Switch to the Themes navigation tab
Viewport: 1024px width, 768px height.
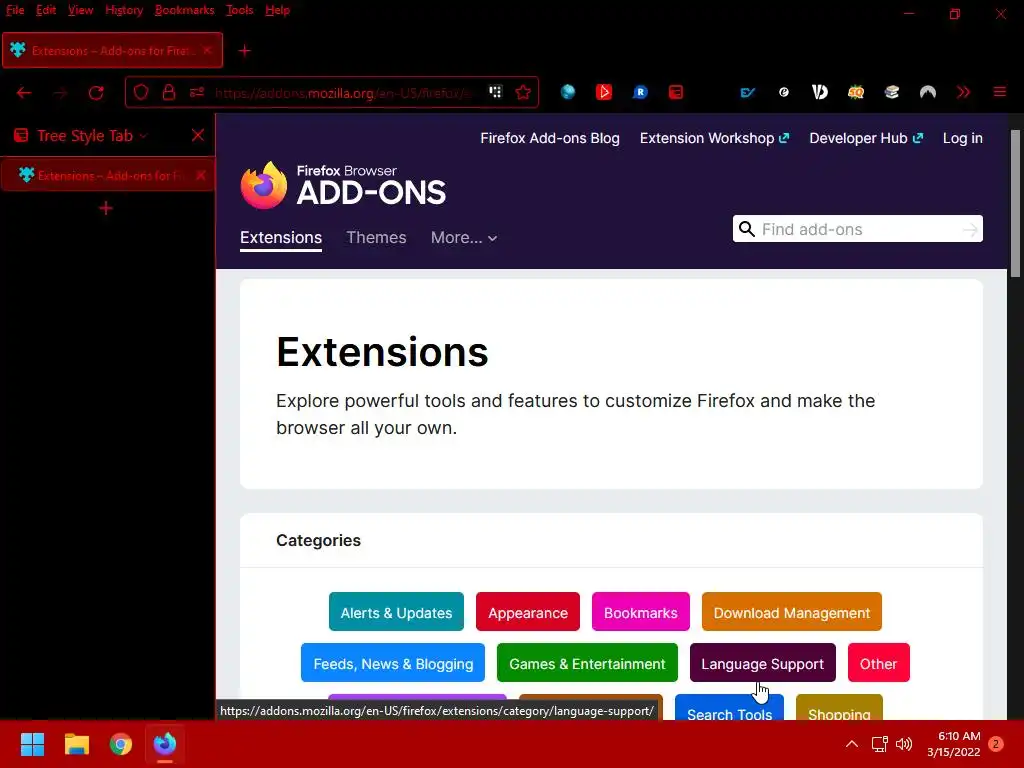click(376, 237)
